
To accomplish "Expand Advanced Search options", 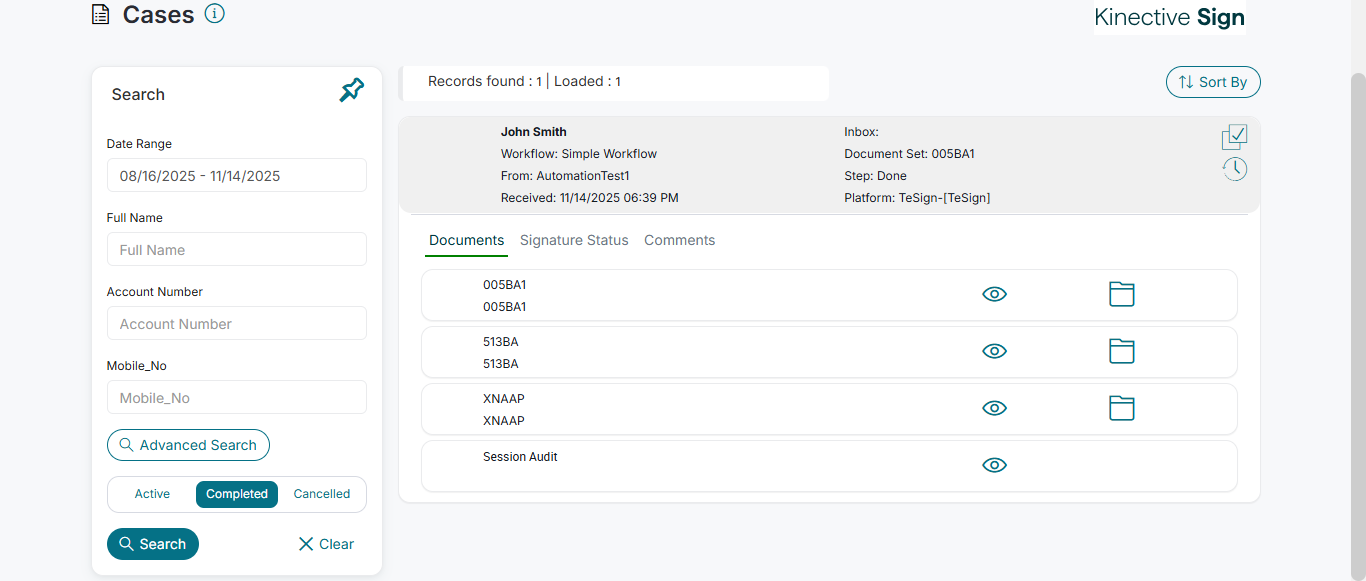I will point(188,445).
